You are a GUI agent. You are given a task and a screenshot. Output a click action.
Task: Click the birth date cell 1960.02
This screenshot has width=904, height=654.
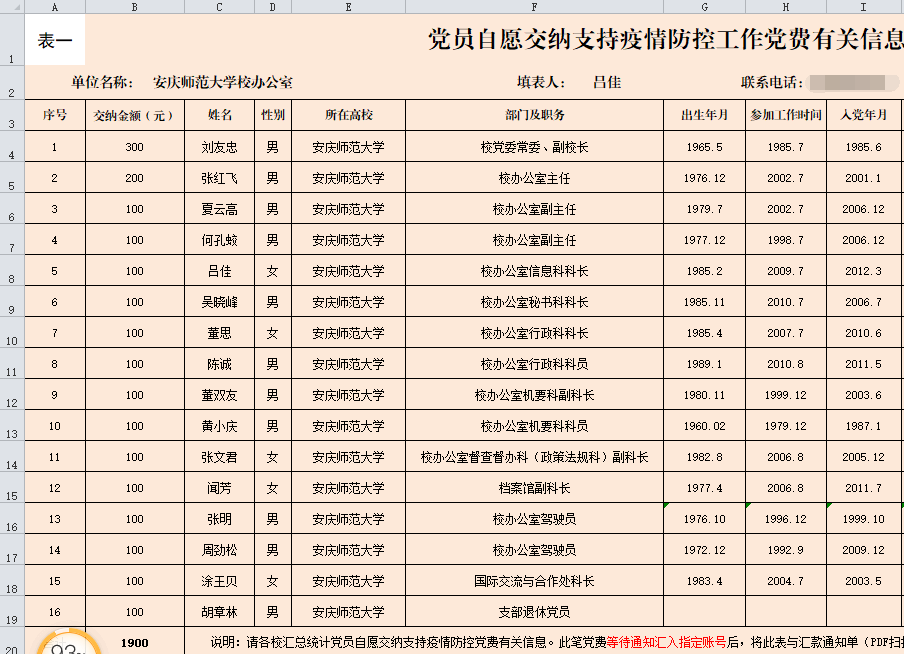click(703, 426)
